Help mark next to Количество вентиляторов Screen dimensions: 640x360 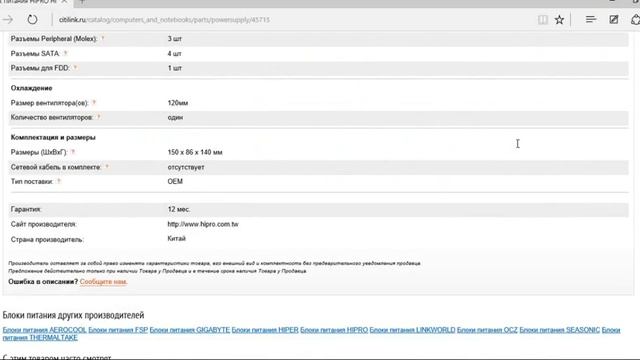[x=98, y=117]
